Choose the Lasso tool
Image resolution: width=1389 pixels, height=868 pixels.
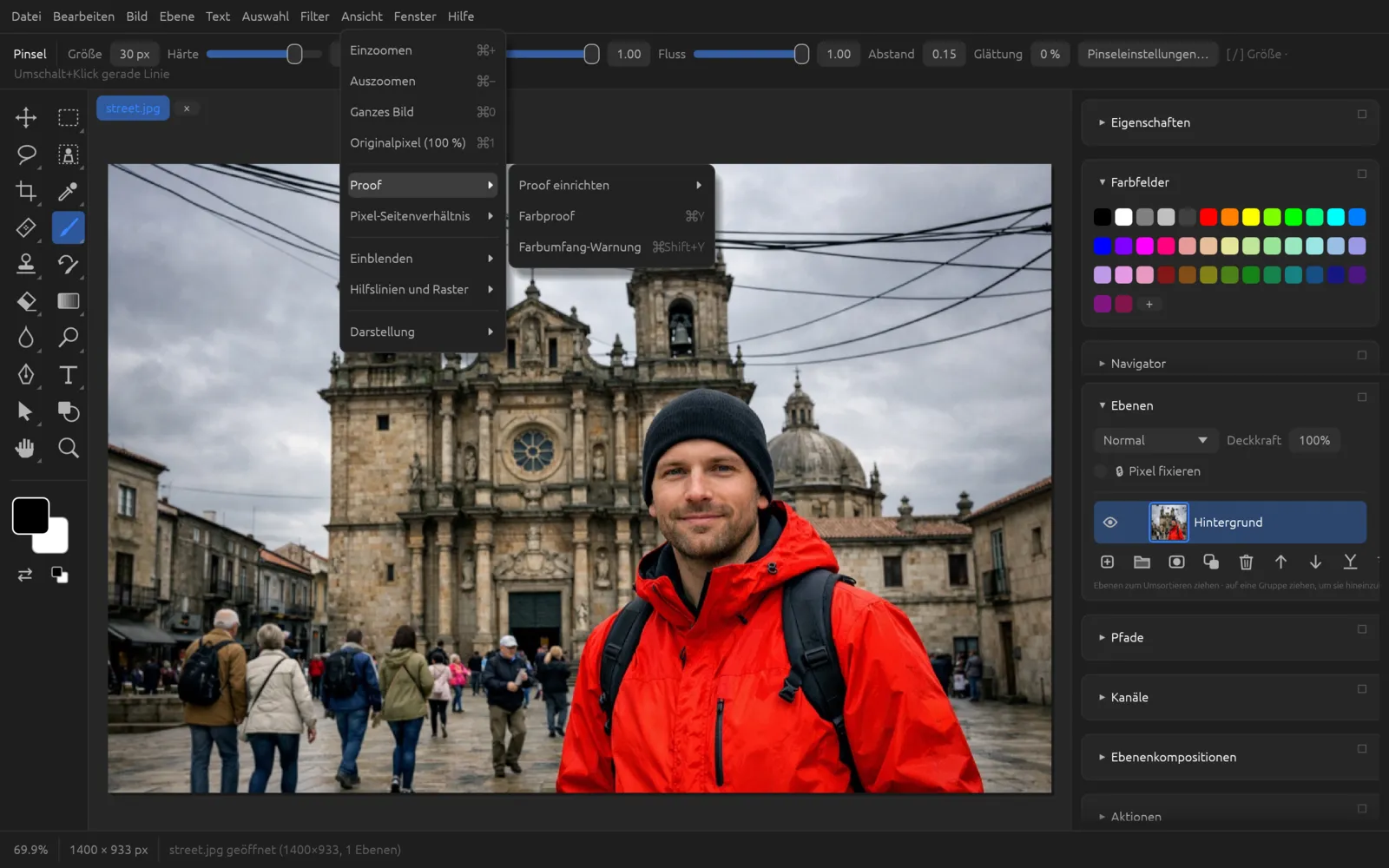[x=26, y=155]
